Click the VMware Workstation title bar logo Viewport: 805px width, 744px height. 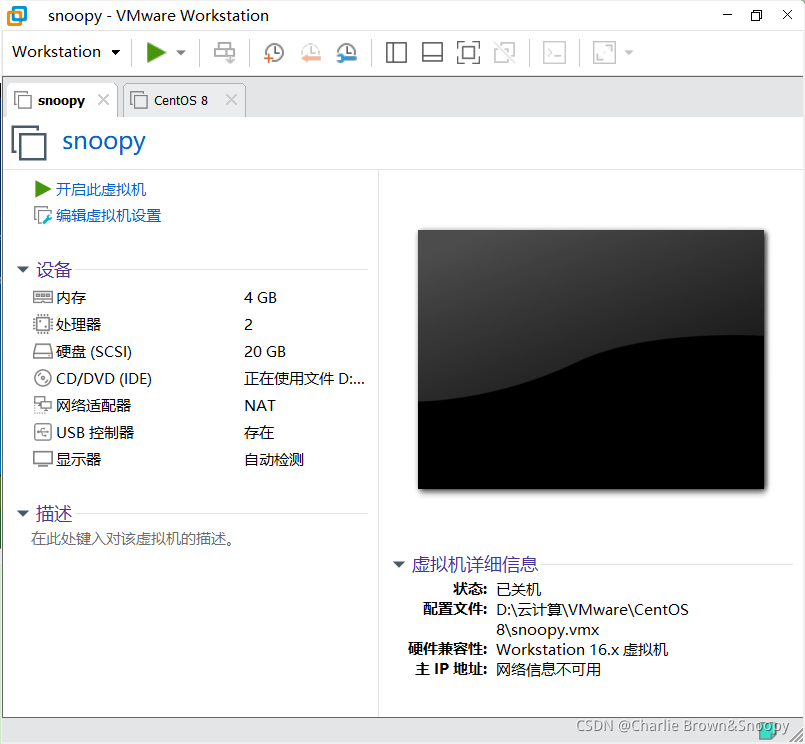click(x=17, y=15)
